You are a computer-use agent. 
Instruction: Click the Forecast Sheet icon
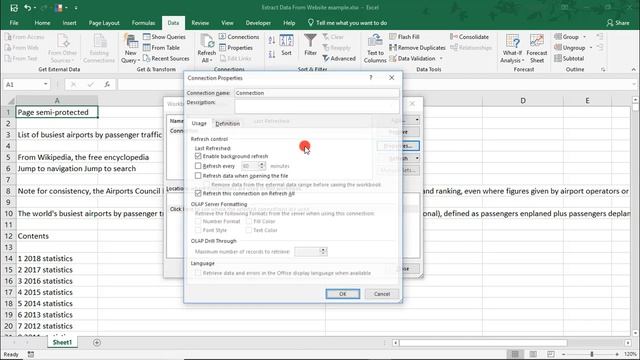click(x=537, y=49)
